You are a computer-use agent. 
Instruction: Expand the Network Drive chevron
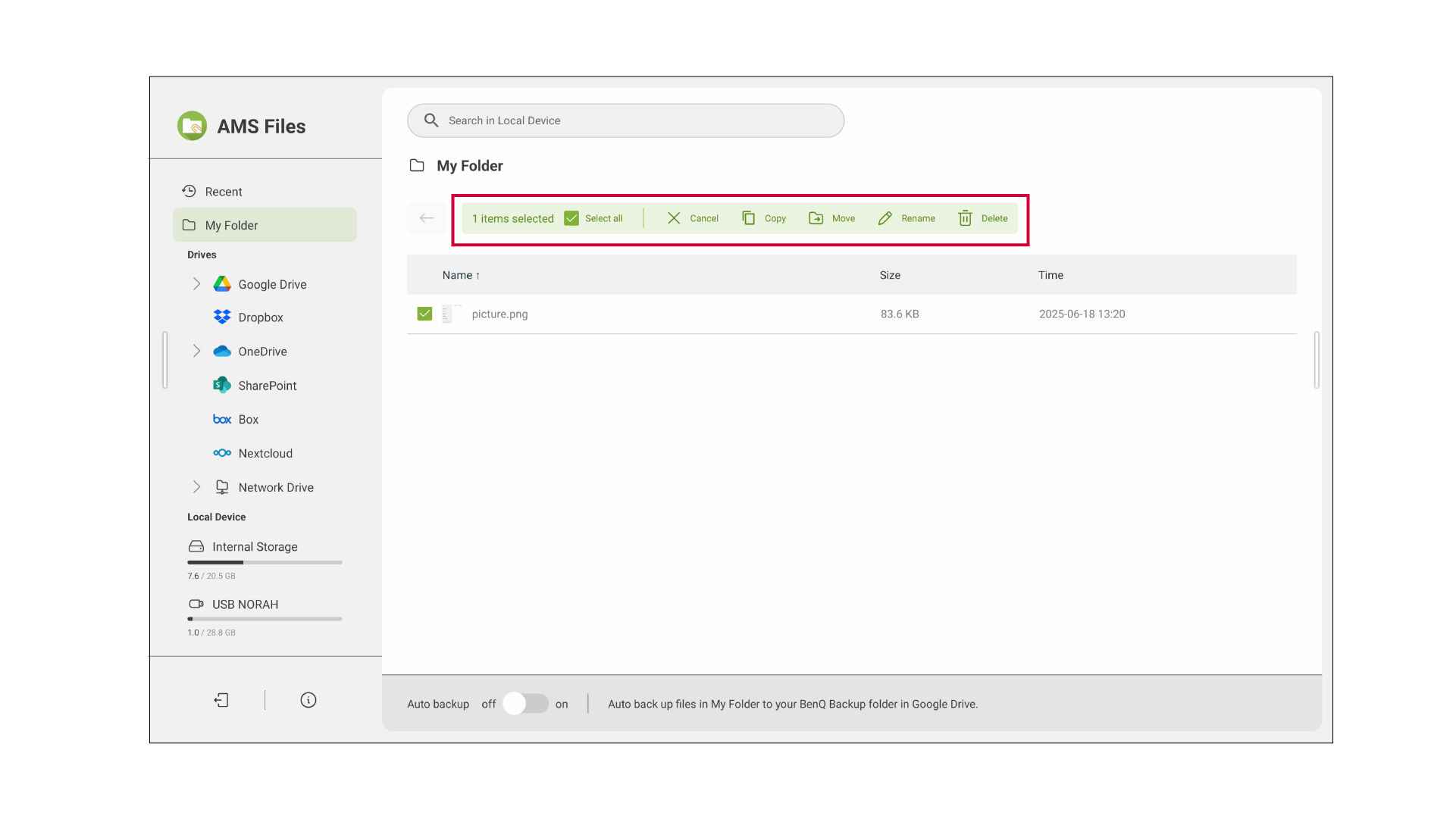tap(196, 487)
